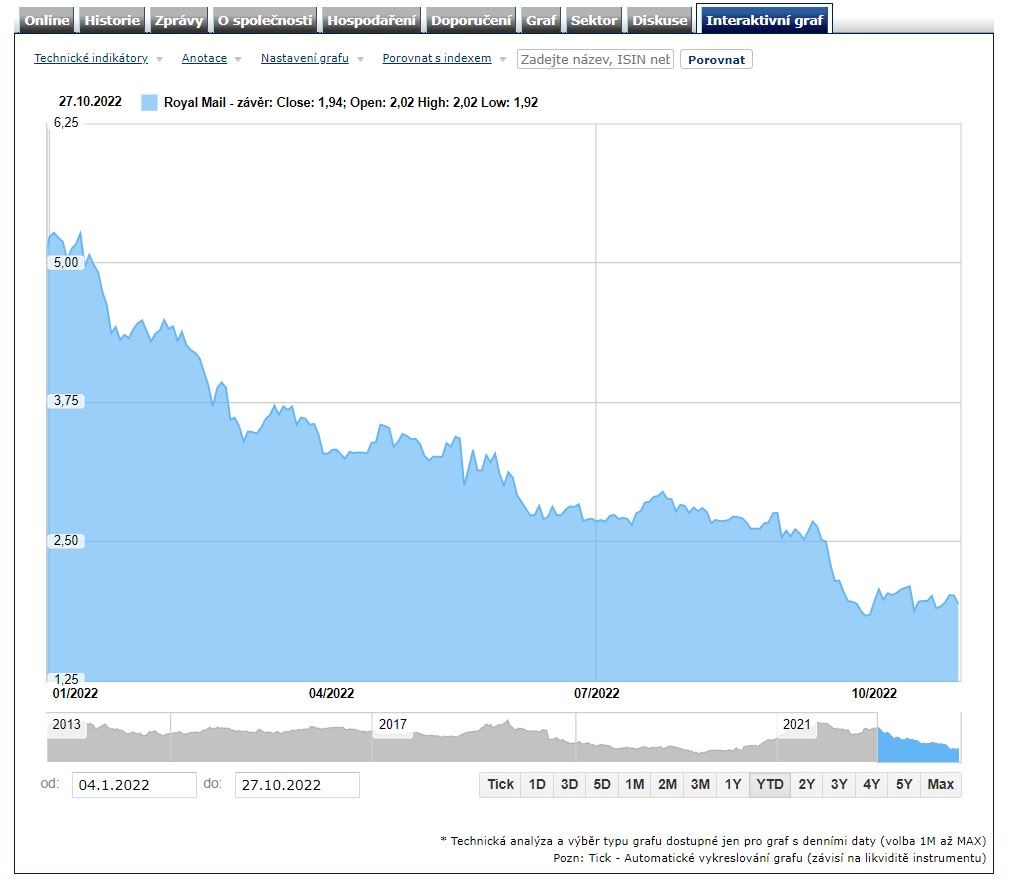Go to the Hospodaření tab

pyautogui.click(x=372, y=20)
